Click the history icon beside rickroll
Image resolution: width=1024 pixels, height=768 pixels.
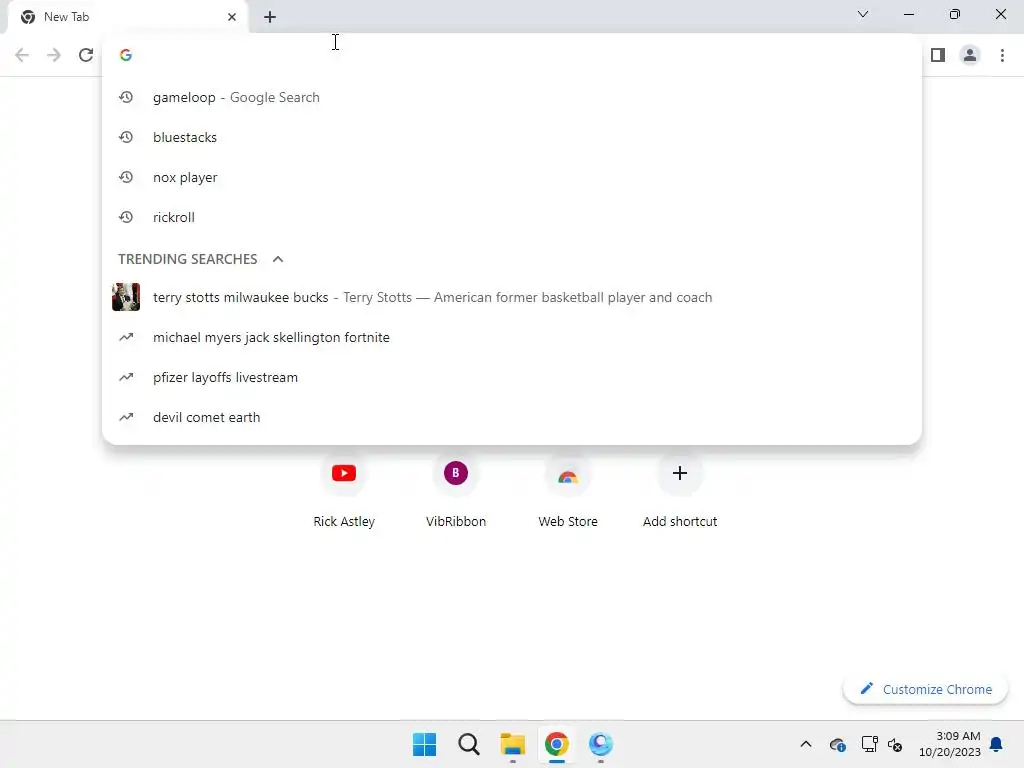(126, 217)
